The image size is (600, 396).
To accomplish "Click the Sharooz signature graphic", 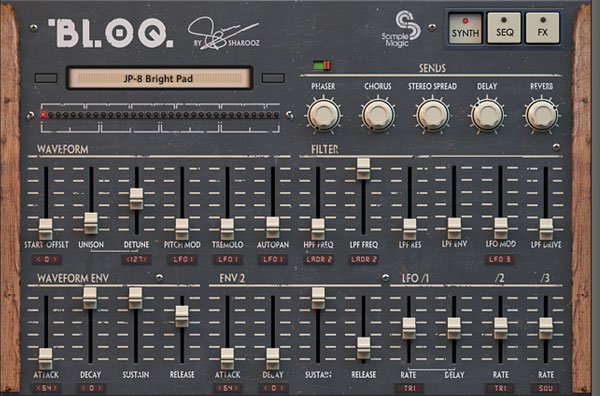I will click(x=224, y=33).
